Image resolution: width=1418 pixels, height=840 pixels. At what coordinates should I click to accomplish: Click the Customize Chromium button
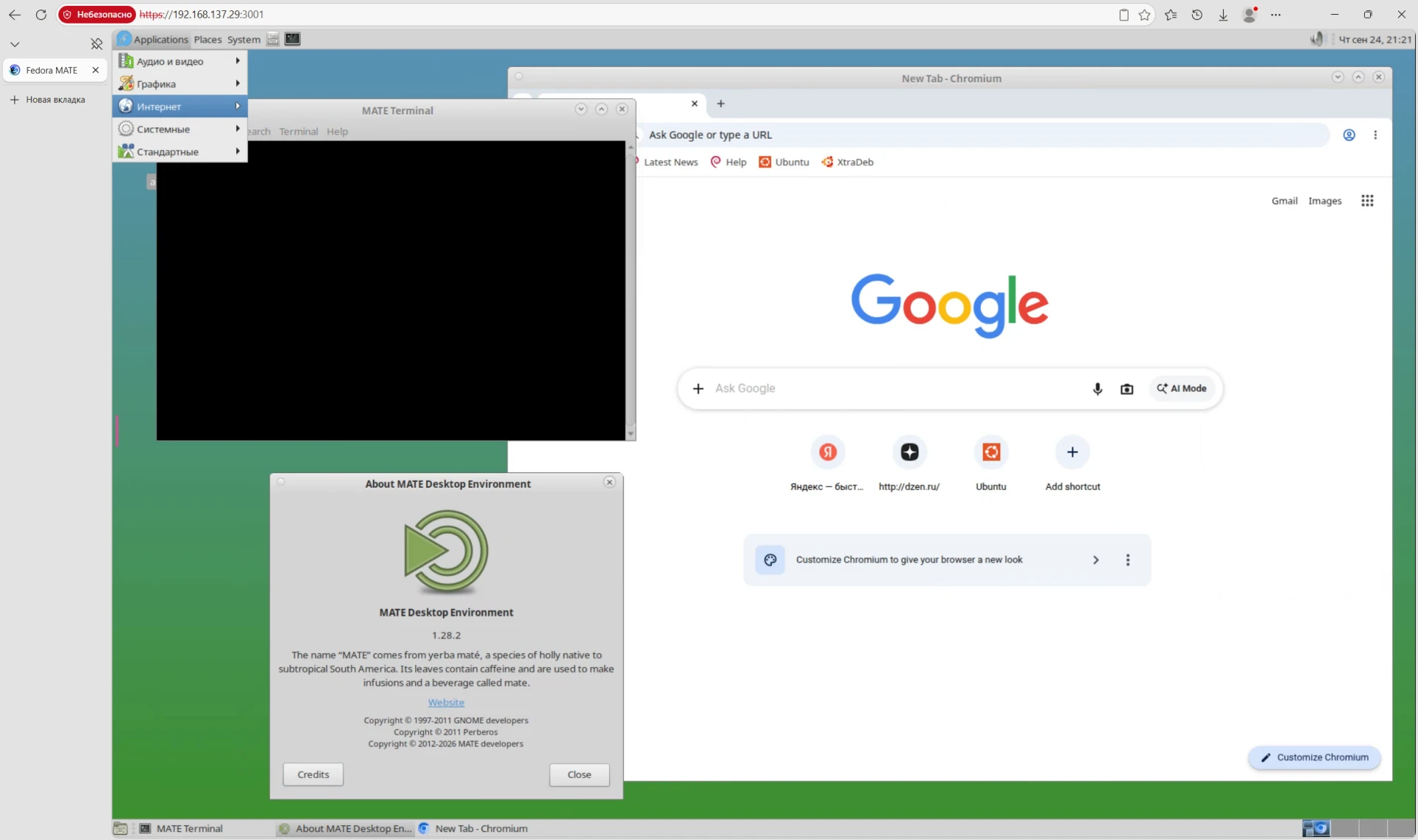(x=1315, y=757)
